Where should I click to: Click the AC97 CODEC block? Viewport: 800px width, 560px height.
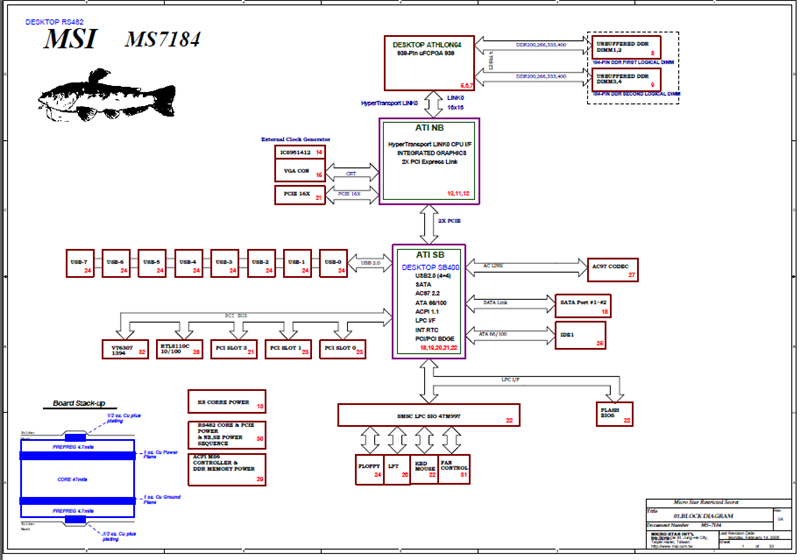(611, 268)
